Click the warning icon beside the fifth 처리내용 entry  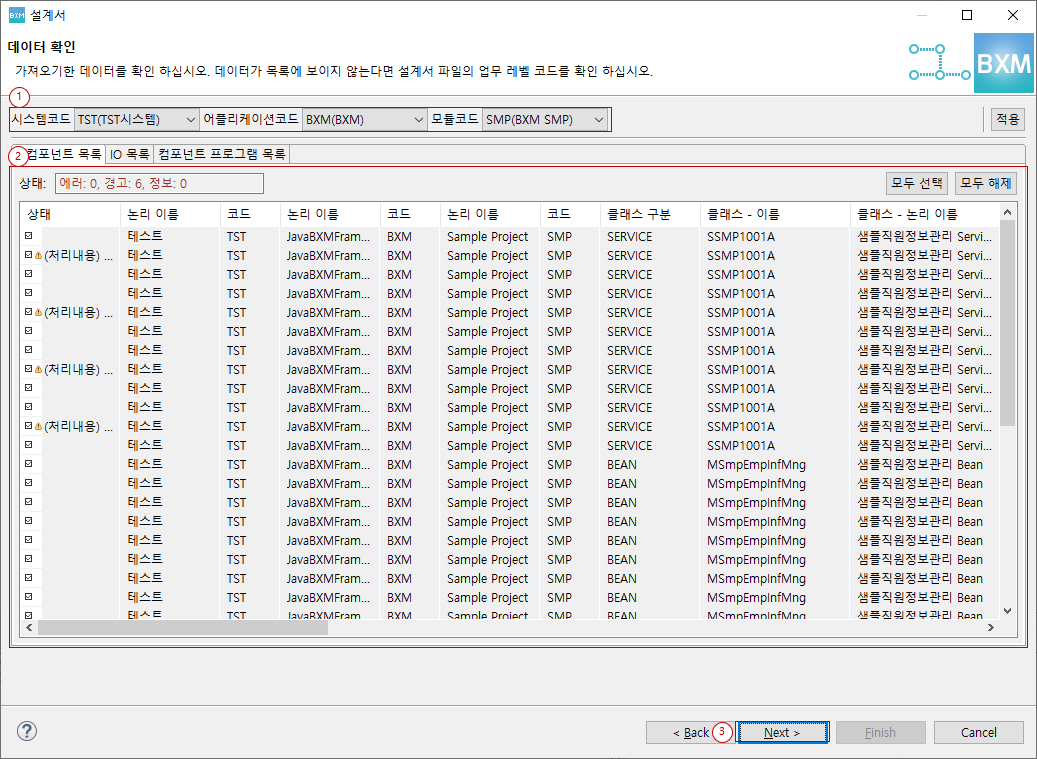tap(37, 426)
